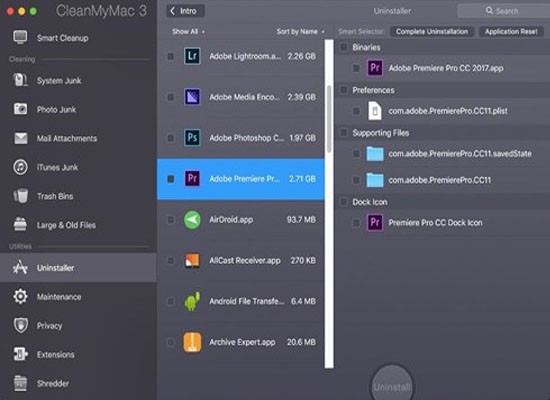Screen dimensions: 550x400
Task: Choose Application Reset smart selector
Action: (x=511, y=32)
